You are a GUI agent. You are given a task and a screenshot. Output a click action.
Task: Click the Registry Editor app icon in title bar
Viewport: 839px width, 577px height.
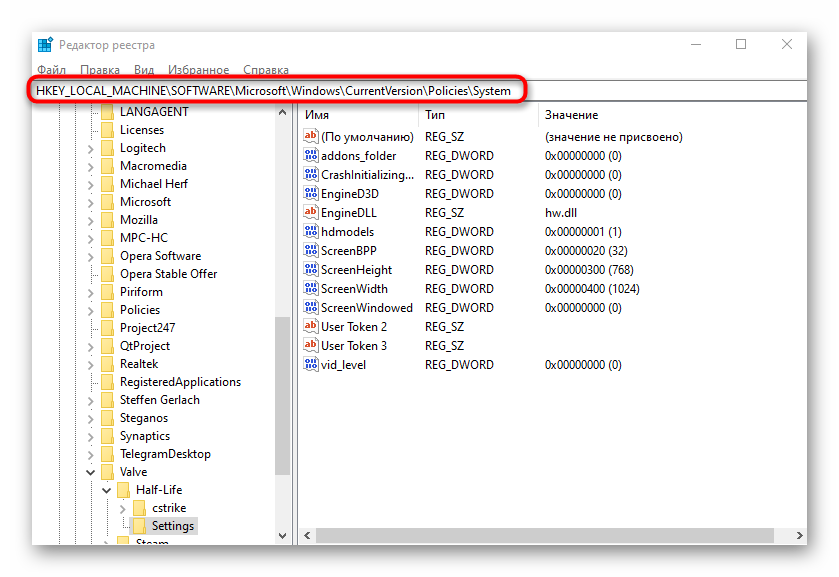click(46, 45)
